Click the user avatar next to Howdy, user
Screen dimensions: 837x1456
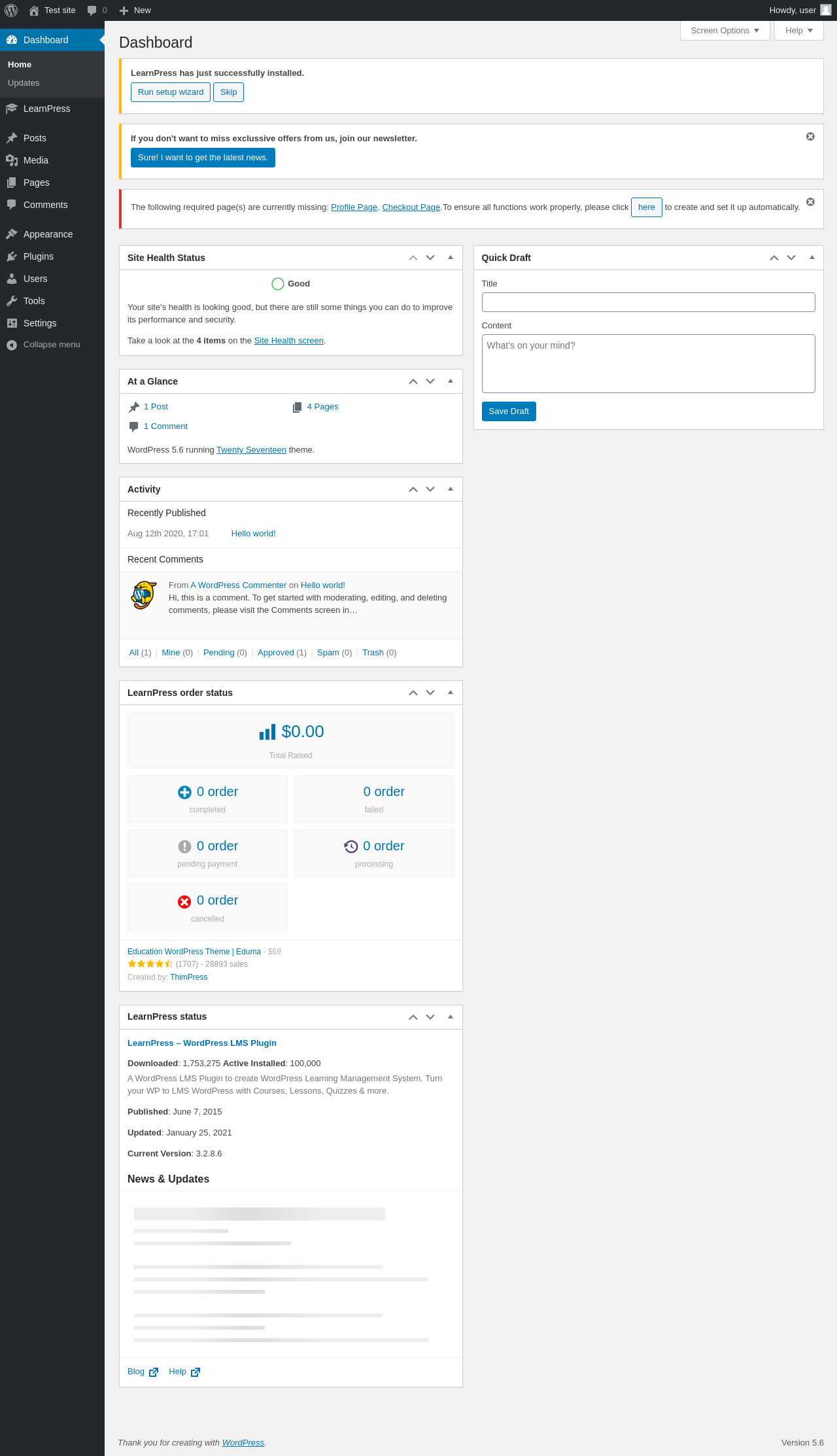[826, 10]
